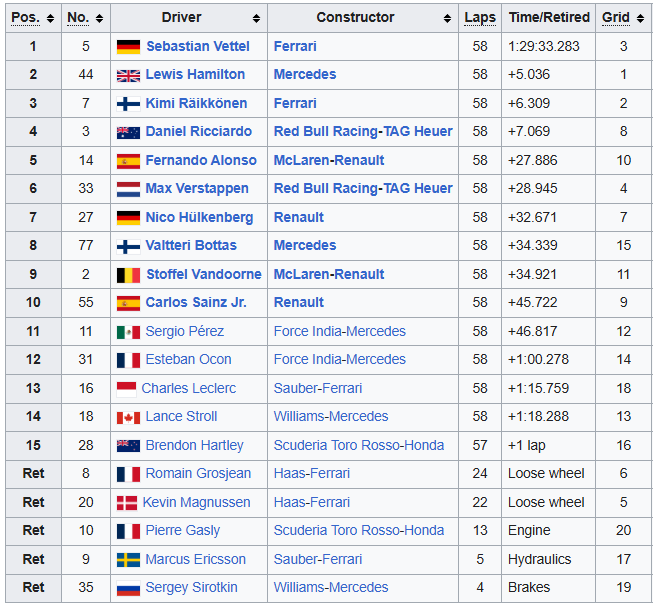Open Max Verstappen driver link
653x603 pixels.
197,189
